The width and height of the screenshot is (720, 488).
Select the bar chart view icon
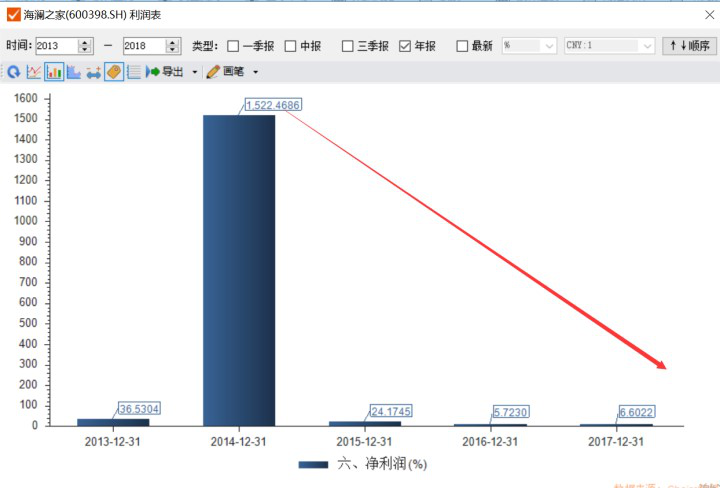(54, 72)
